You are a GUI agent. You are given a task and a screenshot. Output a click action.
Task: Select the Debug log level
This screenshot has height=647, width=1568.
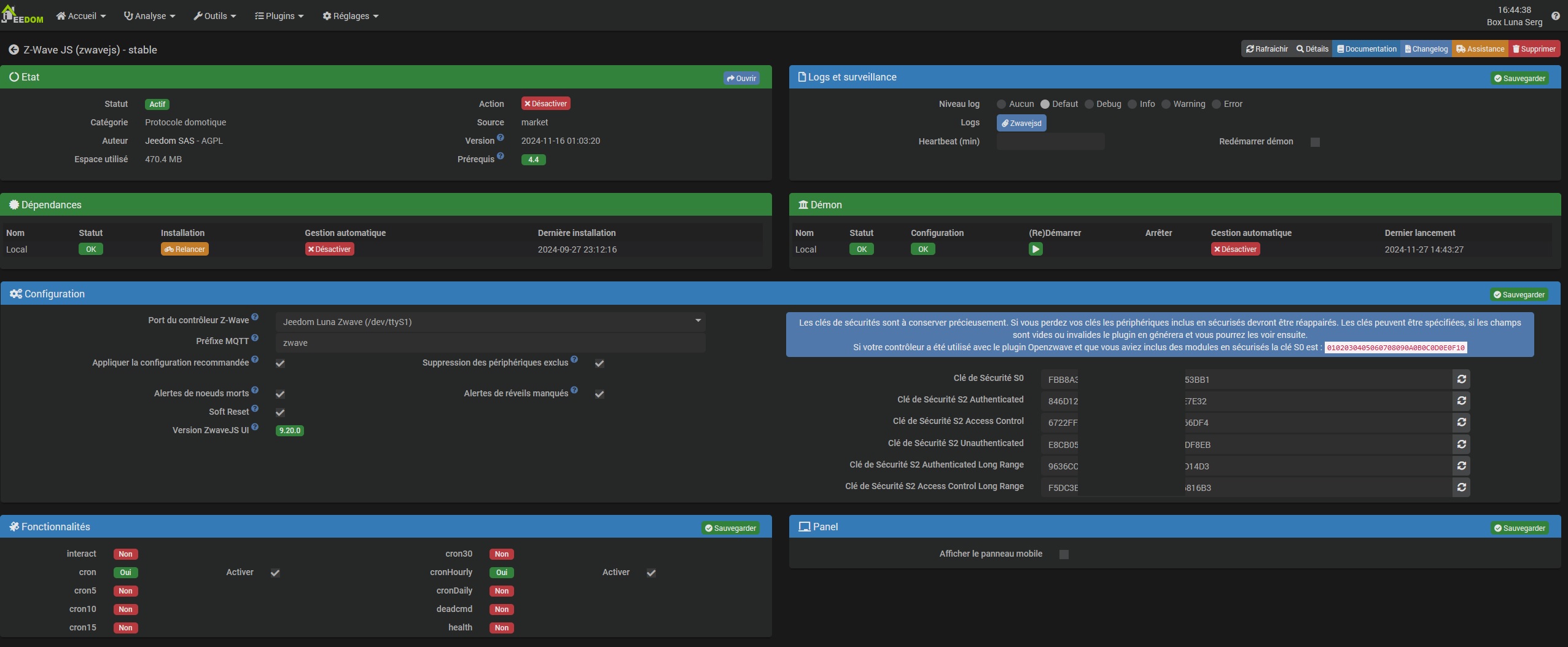click(x=1090, y=104)
